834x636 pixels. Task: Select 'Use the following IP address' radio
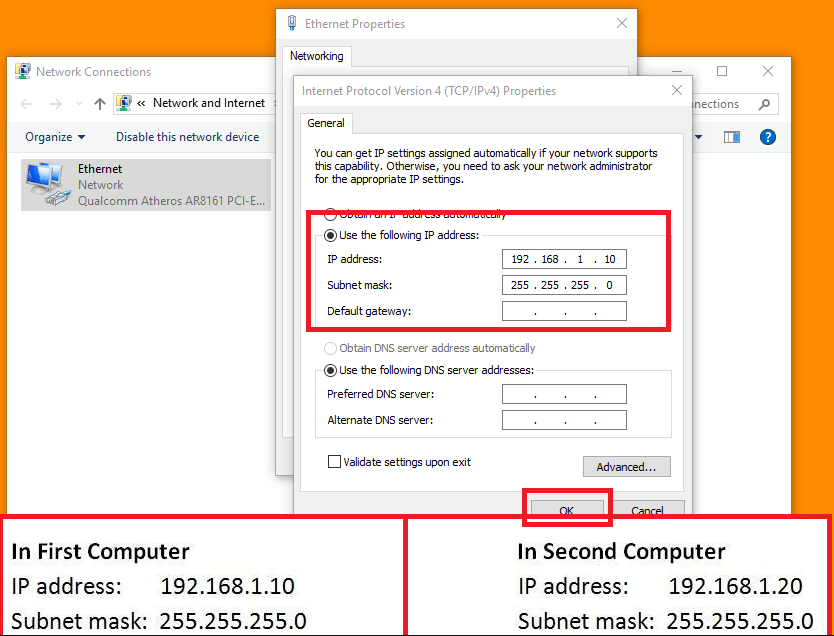point(331,235)
